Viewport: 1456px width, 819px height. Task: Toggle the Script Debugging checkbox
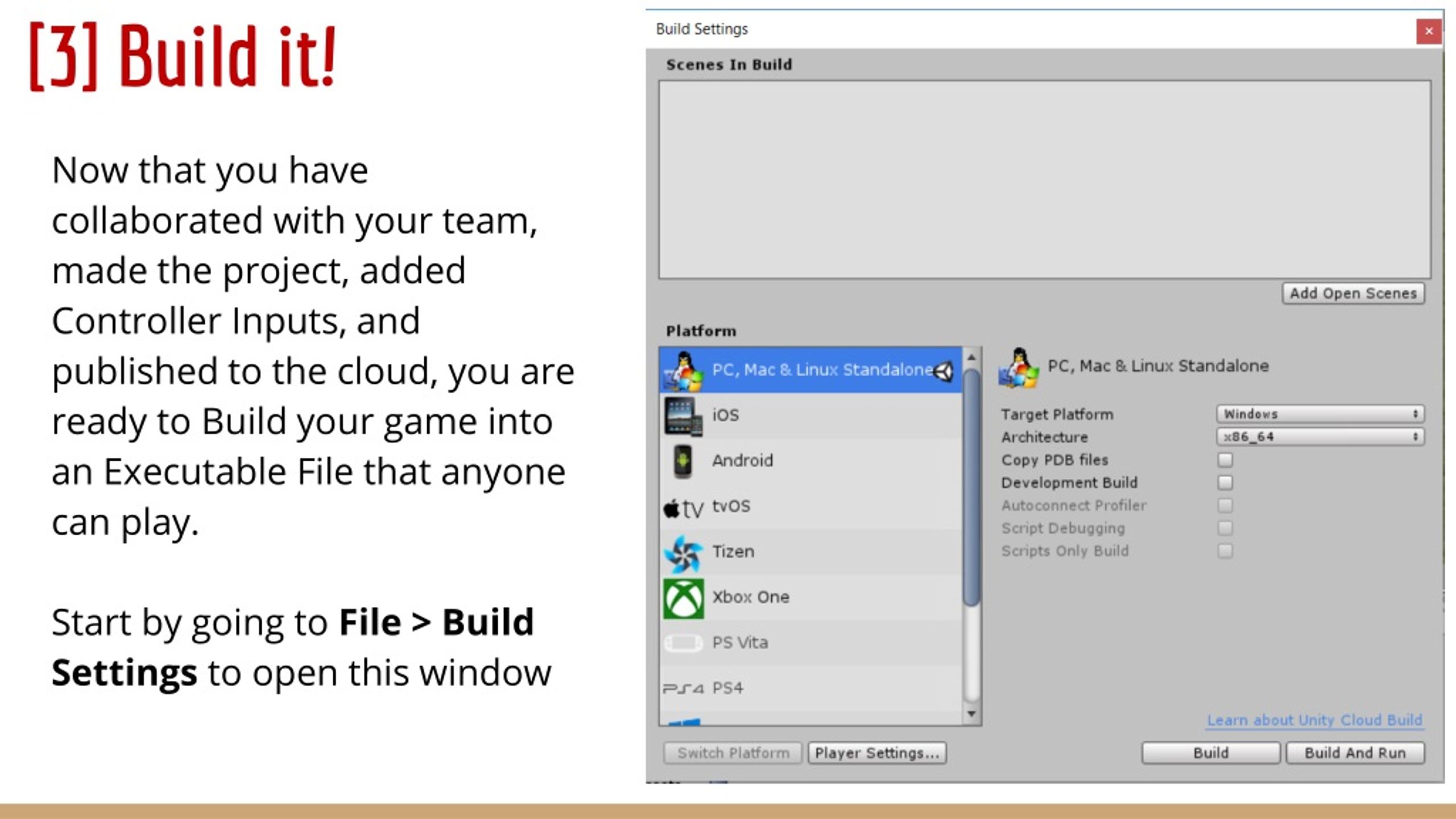pos(1225,528)
